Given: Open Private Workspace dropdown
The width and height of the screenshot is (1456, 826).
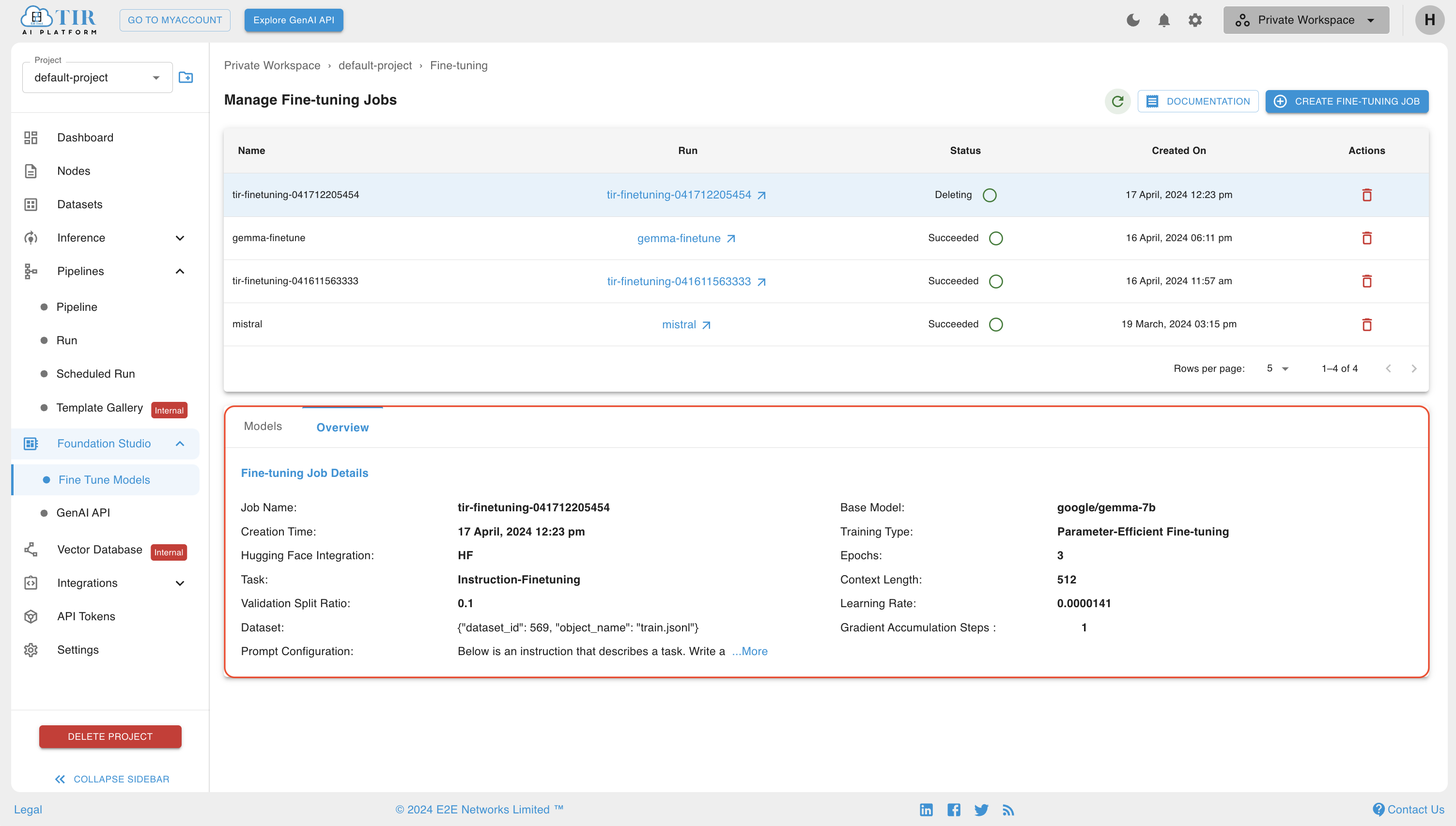Looking at the screenshot, I should [1306, 20].
